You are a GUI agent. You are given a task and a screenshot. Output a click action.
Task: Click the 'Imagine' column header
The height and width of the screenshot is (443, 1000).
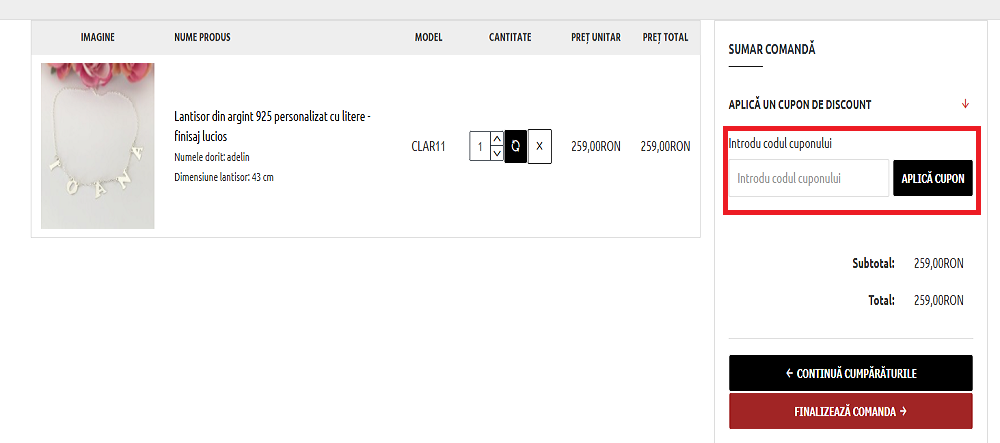point(98,38)
